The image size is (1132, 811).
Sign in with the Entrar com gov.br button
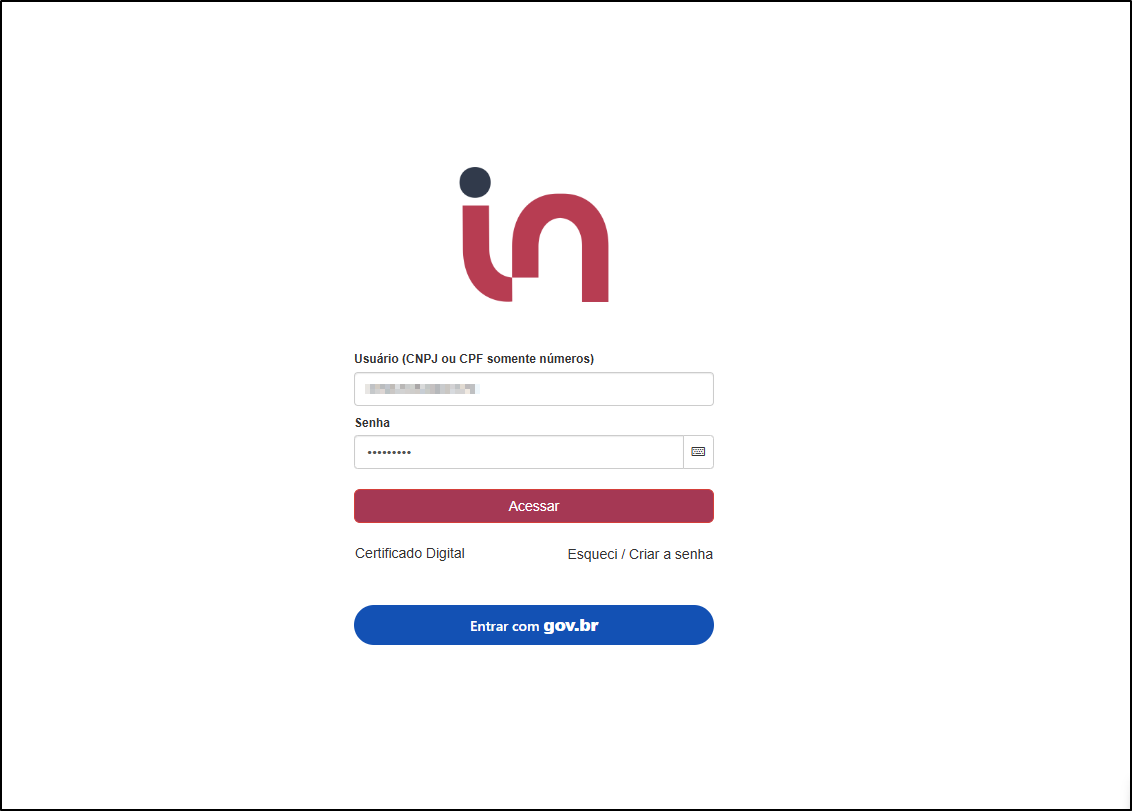(x=534, y=625)
